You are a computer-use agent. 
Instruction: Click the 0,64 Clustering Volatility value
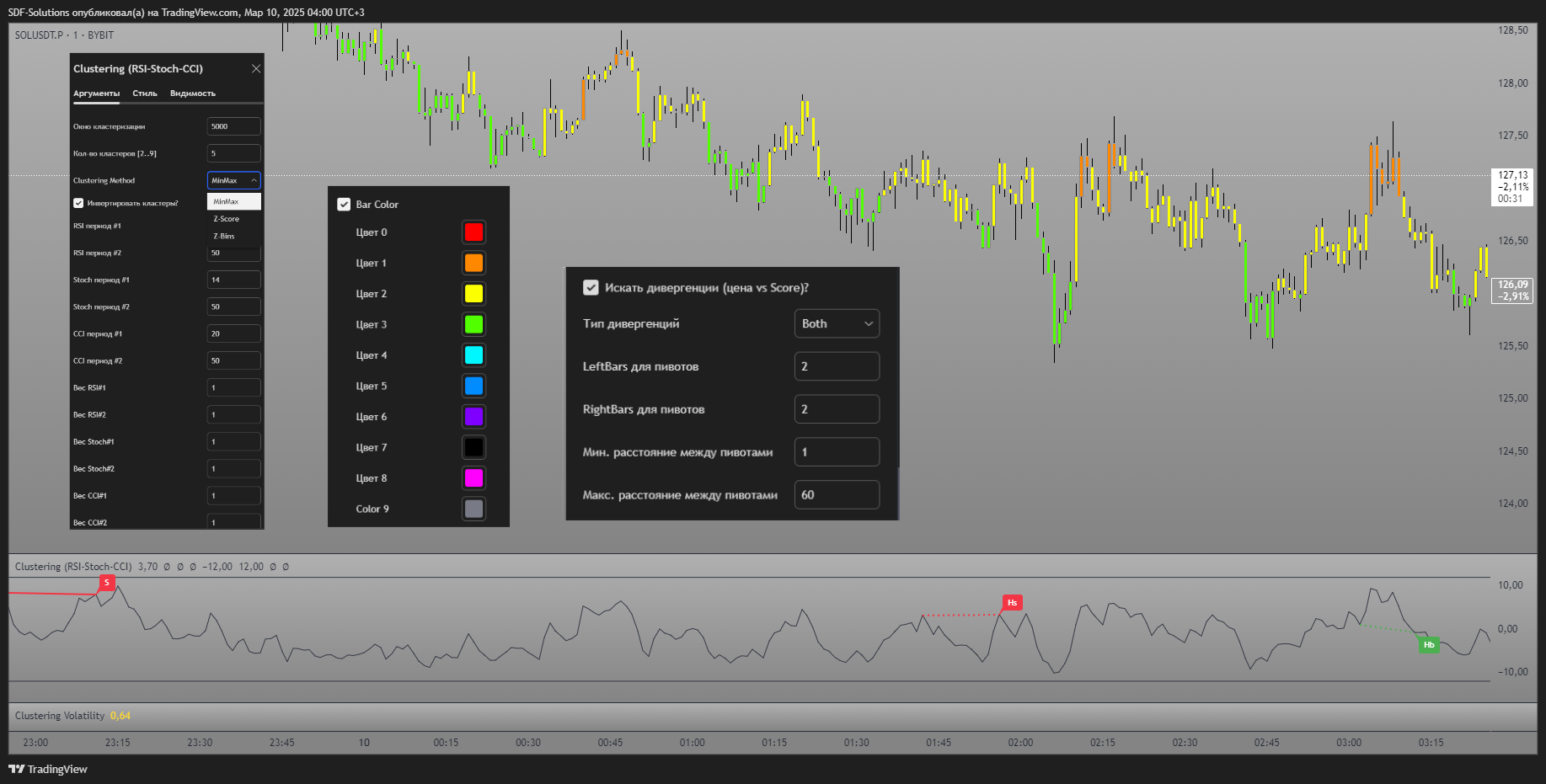click(x=120, y=716)
